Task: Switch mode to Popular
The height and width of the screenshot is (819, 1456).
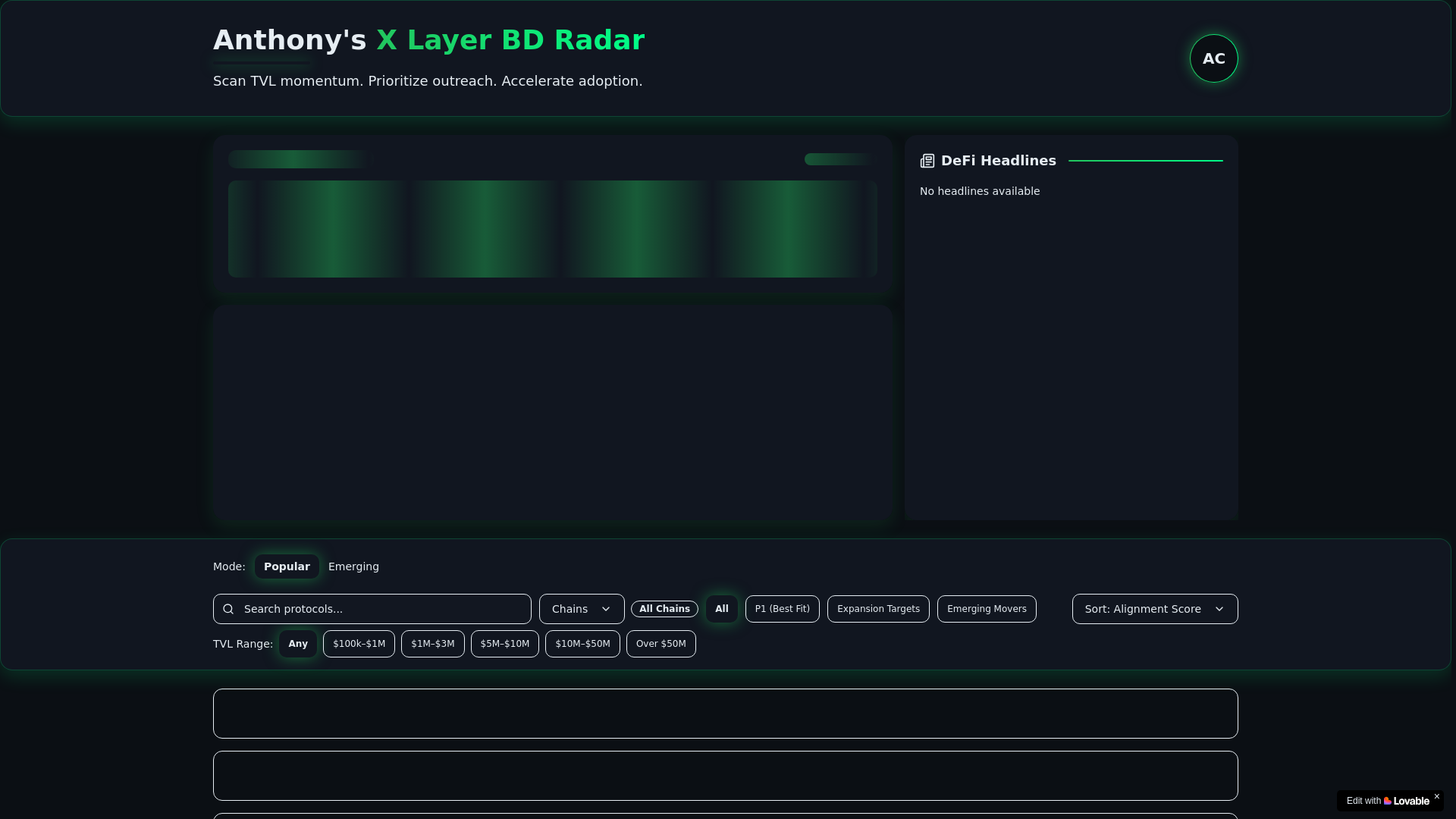Action: pyautogui.click(x=287, y=566)
